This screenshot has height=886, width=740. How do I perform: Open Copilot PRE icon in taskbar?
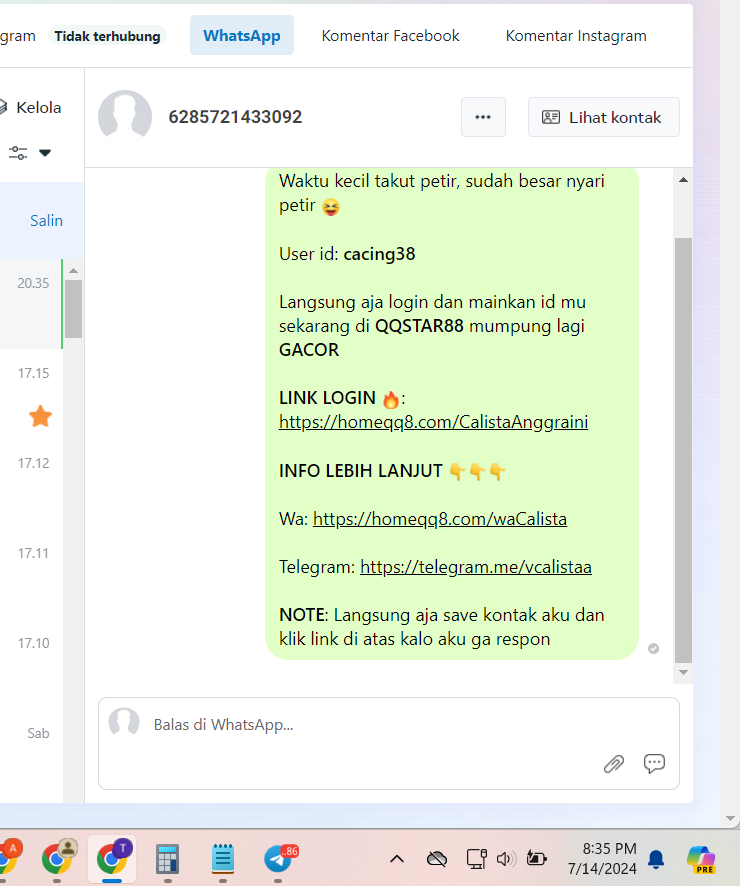coord(702,859)
